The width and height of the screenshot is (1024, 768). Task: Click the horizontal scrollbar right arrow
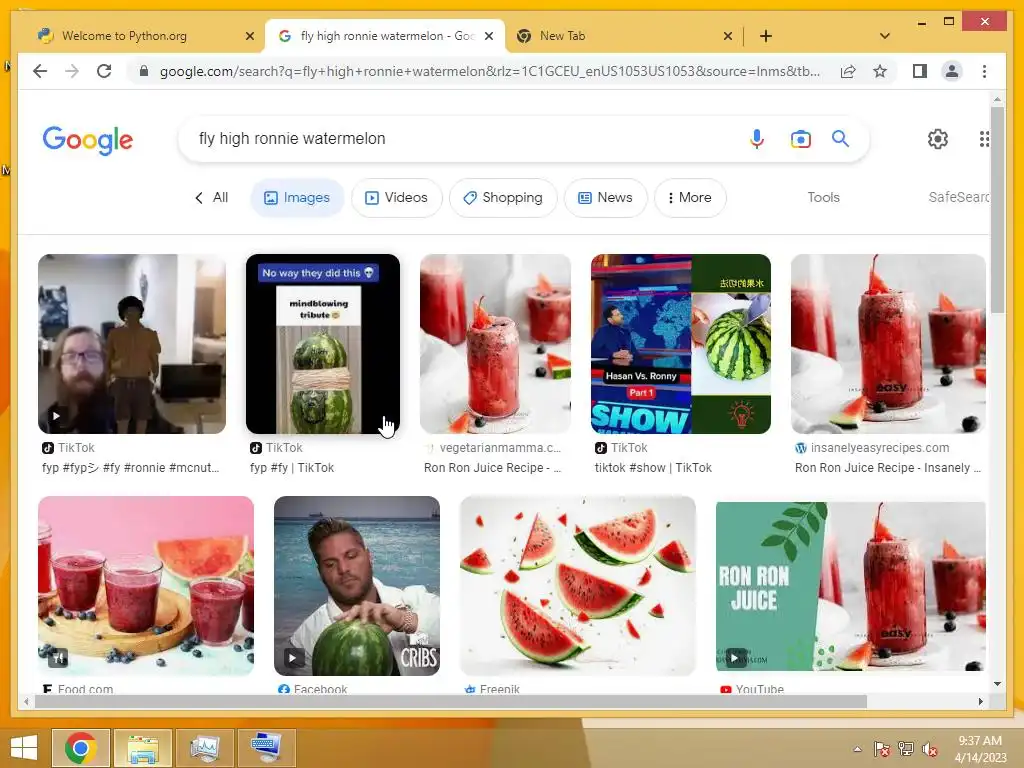[x=980, y=701]
